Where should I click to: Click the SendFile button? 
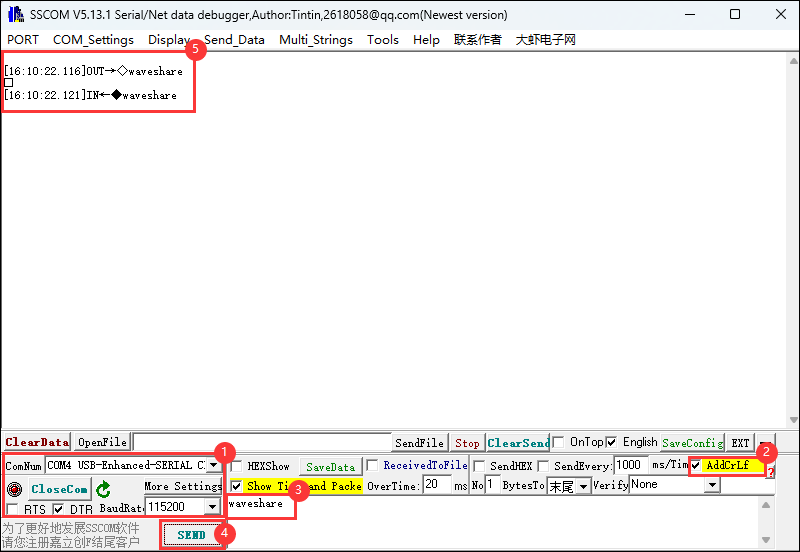pos(419,443)
